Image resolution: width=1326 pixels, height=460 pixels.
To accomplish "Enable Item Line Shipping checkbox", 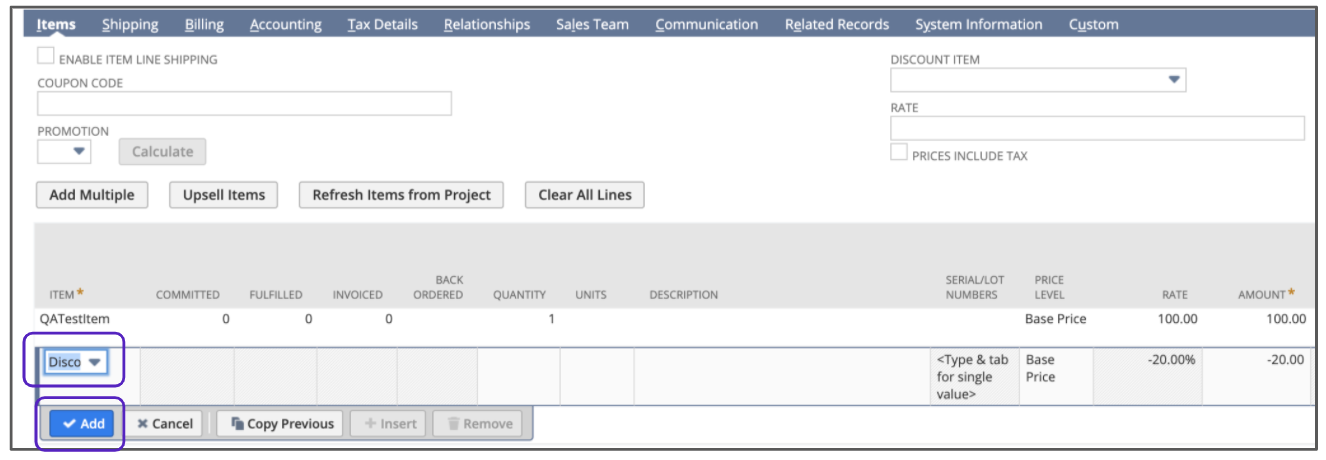I will tap(46, 58).
